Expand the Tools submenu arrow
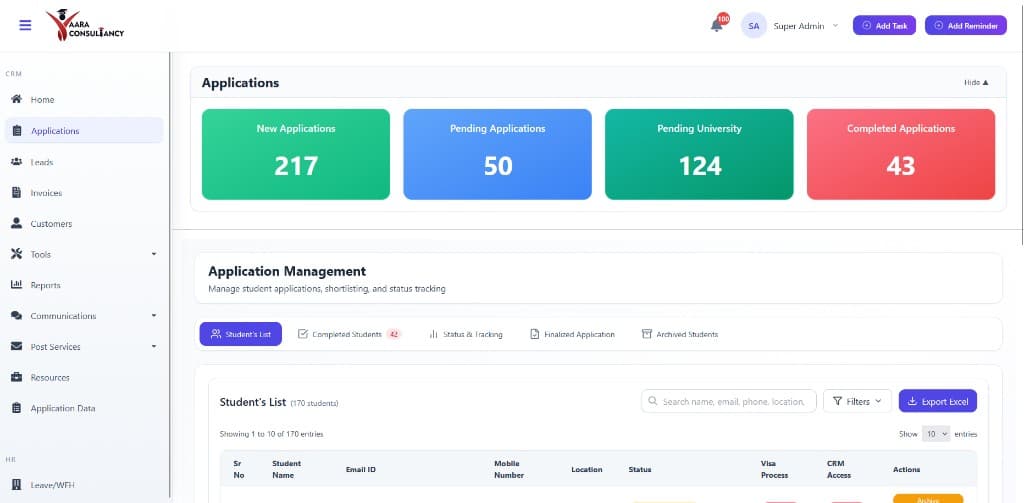 [154, 254]
